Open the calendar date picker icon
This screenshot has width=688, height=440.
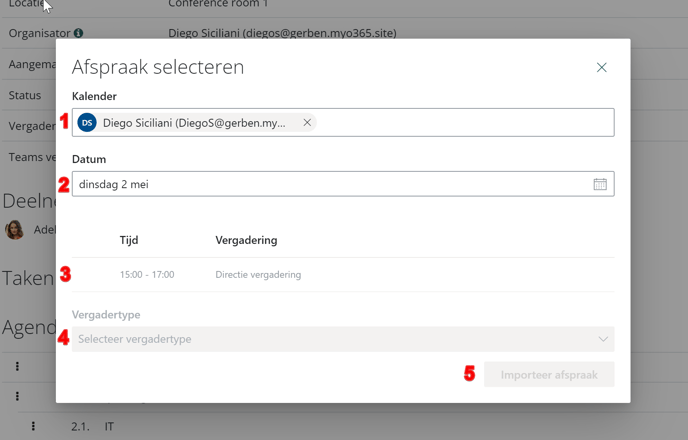click(x=600, y=184)
